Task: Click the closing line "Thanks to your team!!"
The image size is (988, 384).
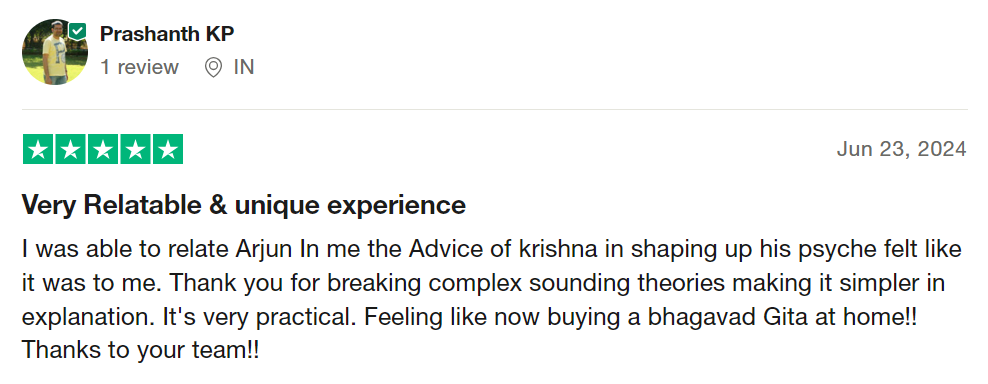Action: (141, 350)
